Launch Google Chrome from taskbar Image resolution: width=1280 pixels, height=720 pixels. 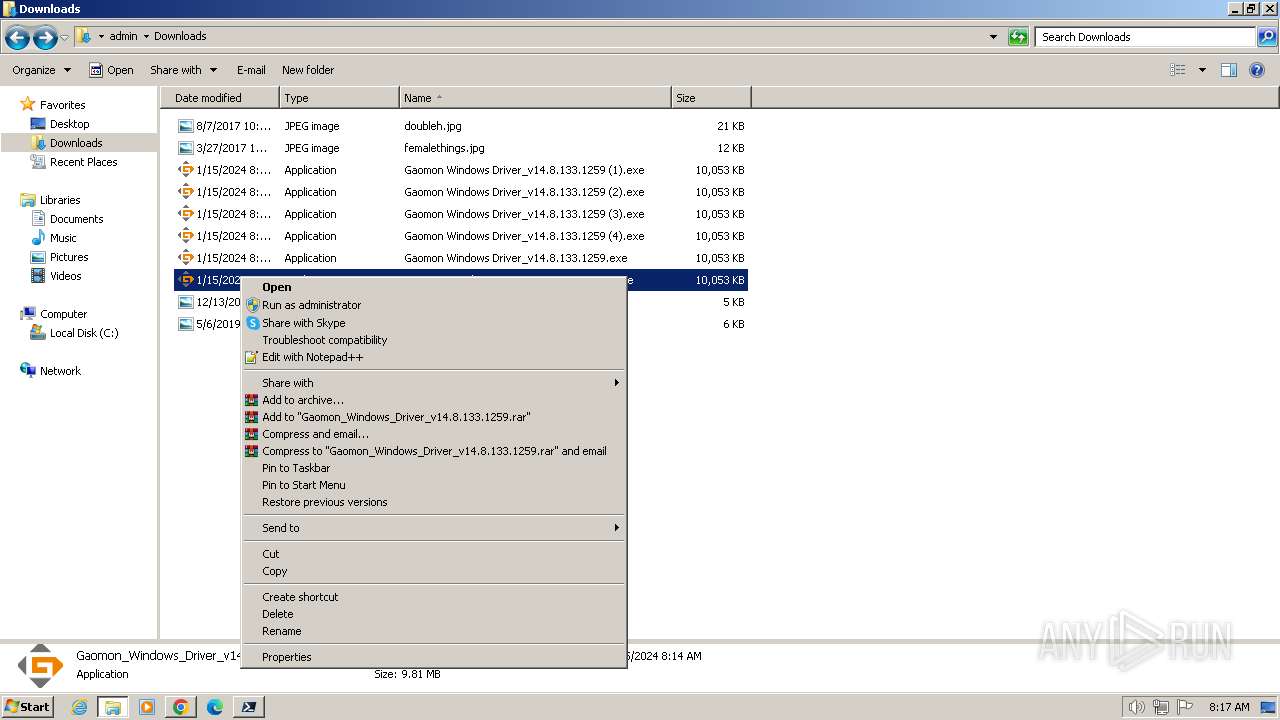coord(181,707)
